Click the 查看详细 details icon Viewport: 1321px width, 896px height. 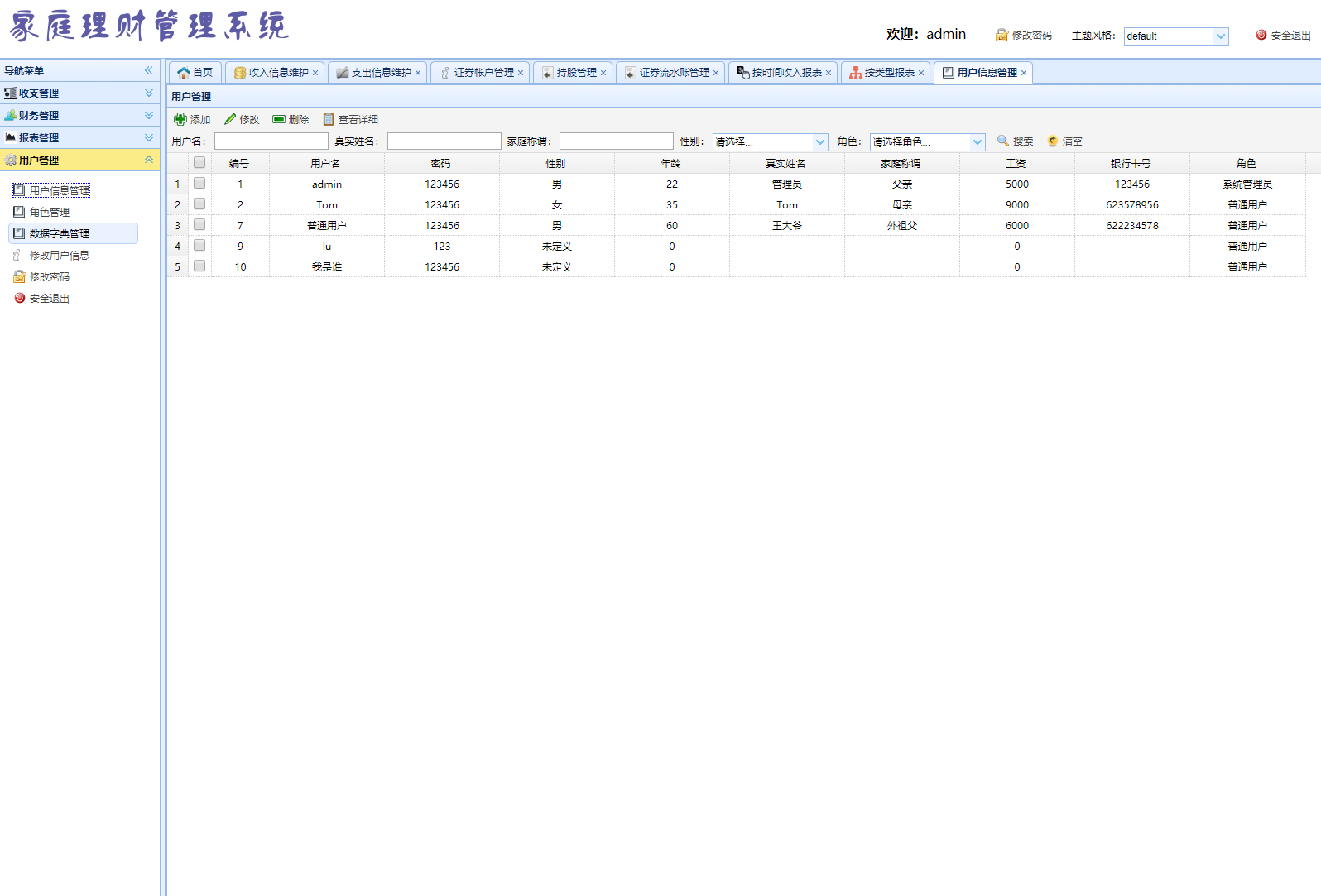(x=329, y=119)
